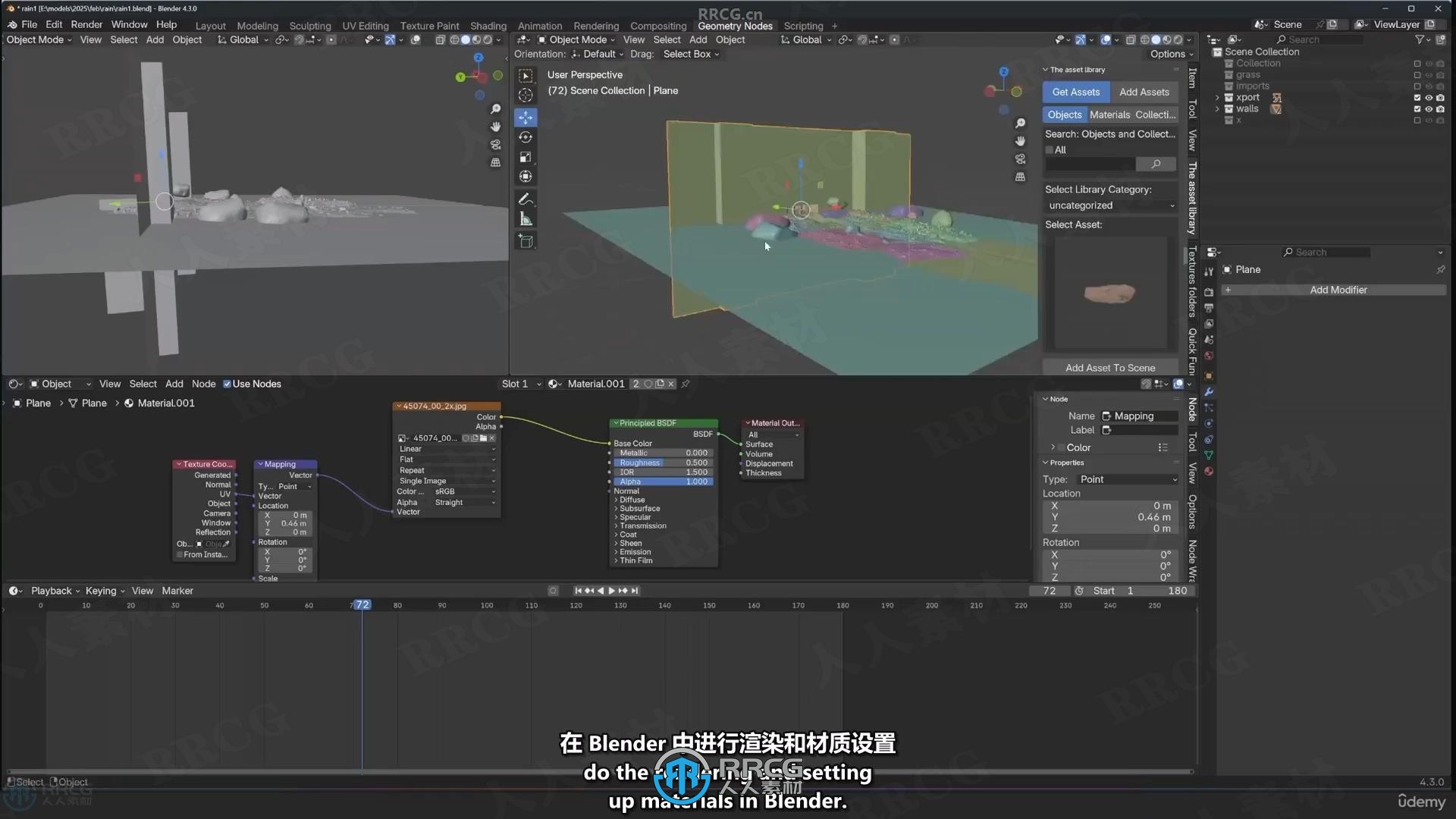
Task: Toggle camera view icon in right viewport
Action: point(1020,159)
